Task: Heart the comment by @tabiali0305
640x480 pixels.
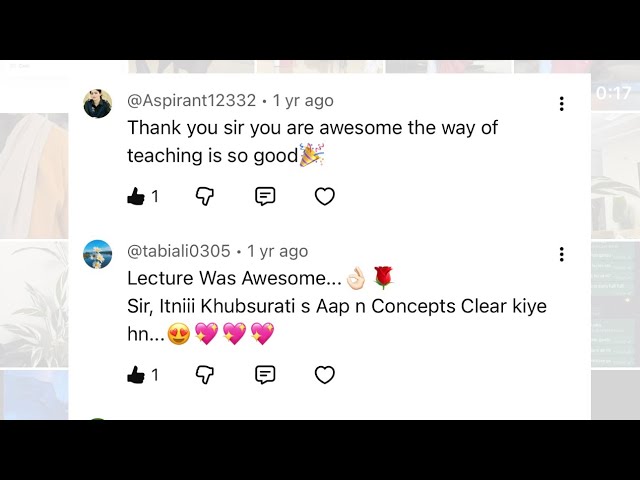Action: (x=325, y=375)
